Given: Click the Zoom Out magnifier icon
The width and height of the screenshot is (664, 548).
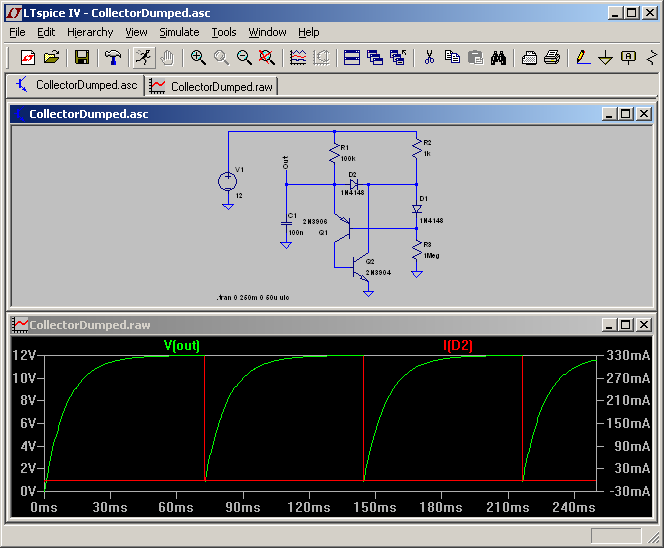Looking at the screenshot, I should (x=244, y=57).
